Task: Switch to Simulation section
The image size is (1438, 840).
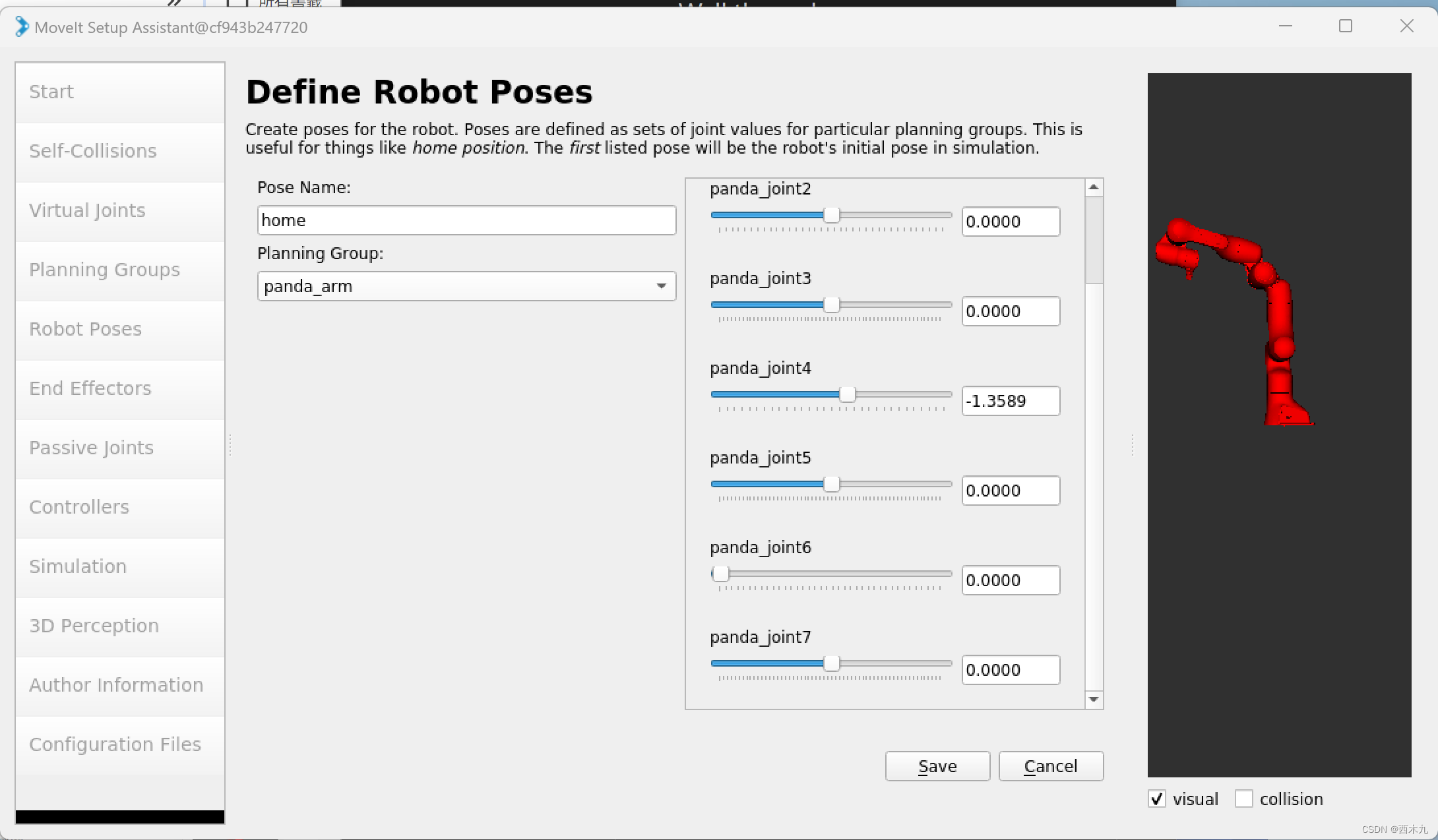Action: coord(119,567)
